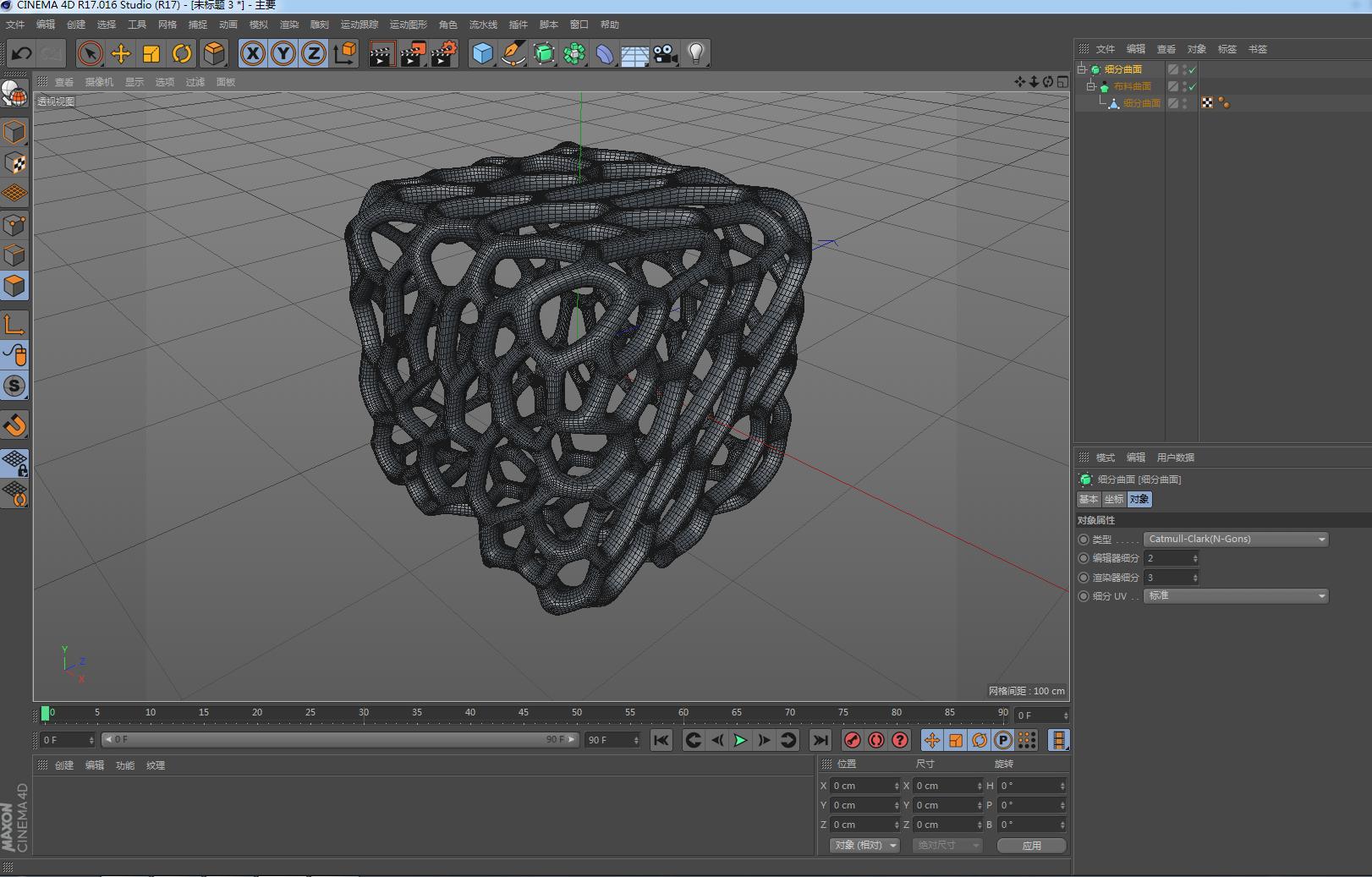
Task: Click the 应用 button in coordinates panel
Action: coord(1033,845)
